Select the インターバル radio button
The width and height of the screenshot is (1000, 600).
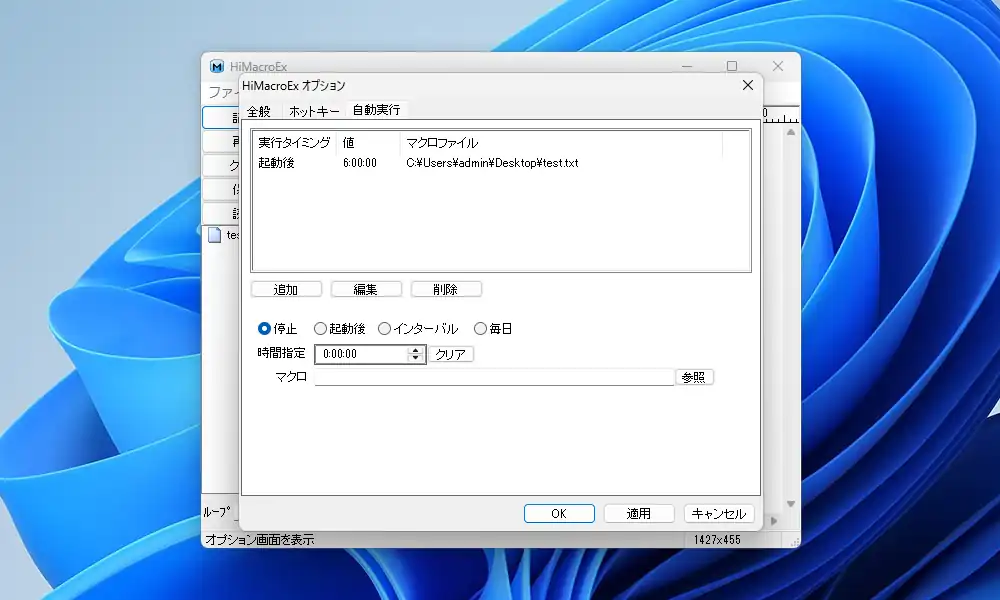pyautogui.click(x=383, y=328)
